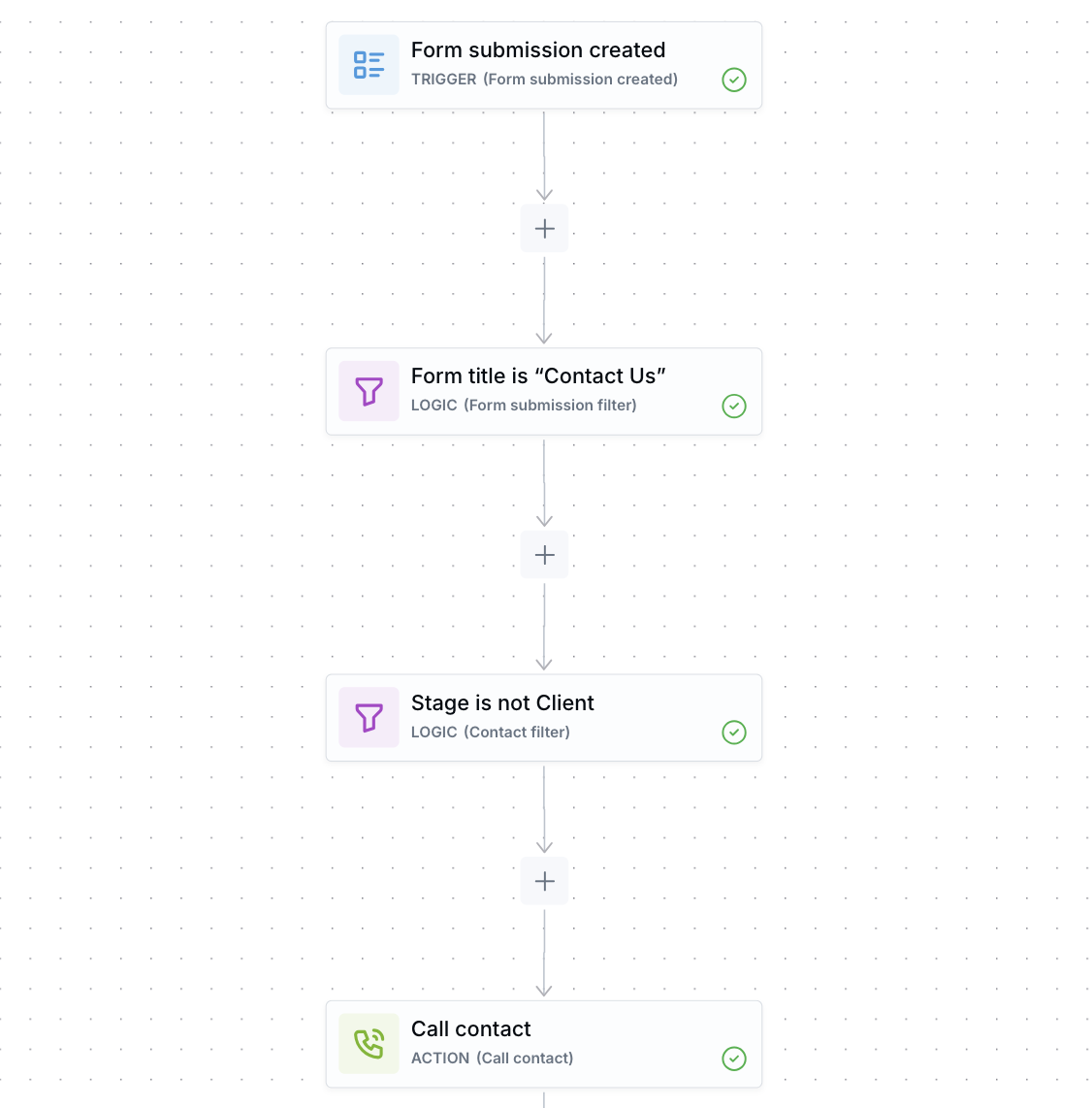Click the checkmark on Call contact action

(734, 1059)
